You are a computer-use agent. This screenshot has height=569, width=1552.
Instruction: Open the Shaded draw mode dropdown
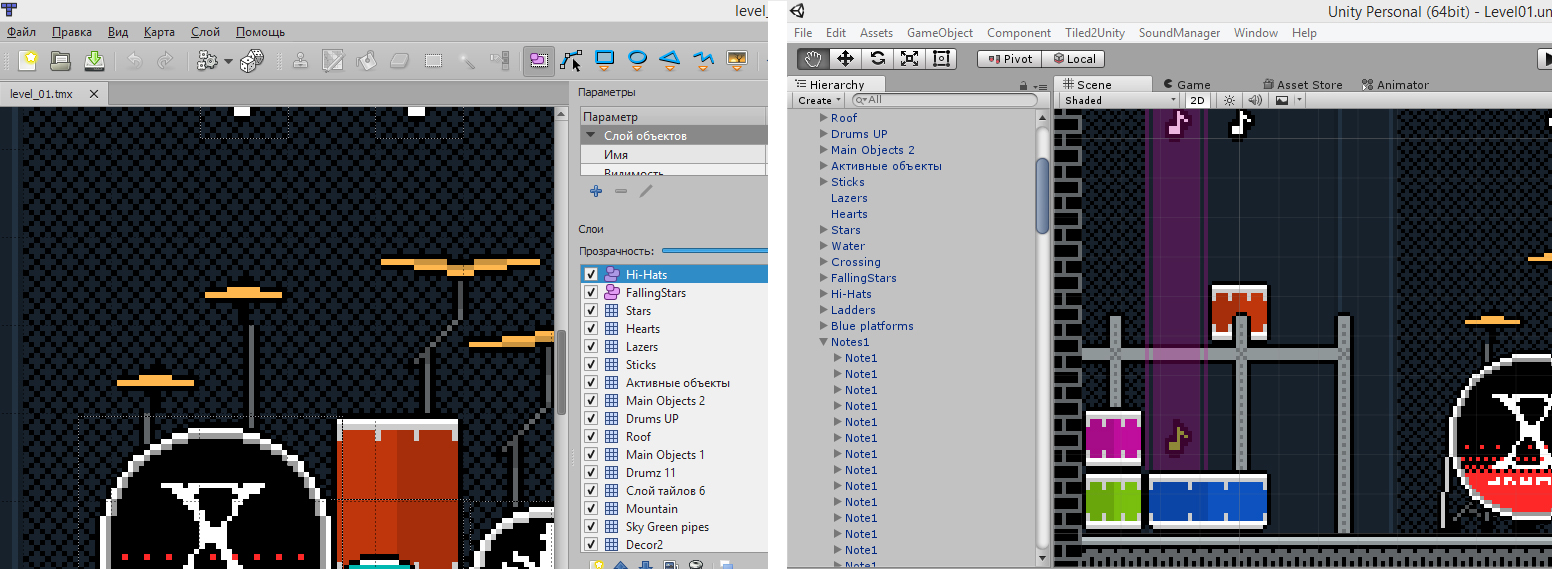click(1121, 100)
